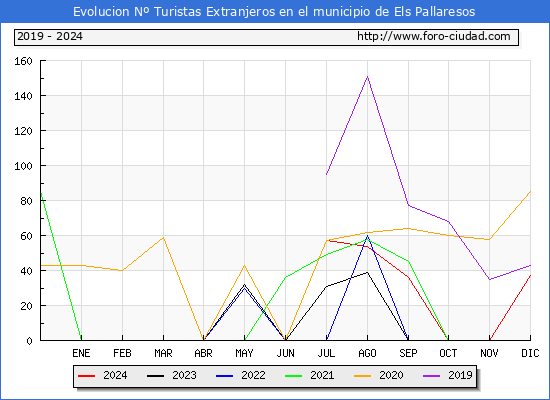Image resolution: width=550 pixels, height=400 pixels.
Task: Click the black 2023 legend swatch
Action: coord(155,376)
